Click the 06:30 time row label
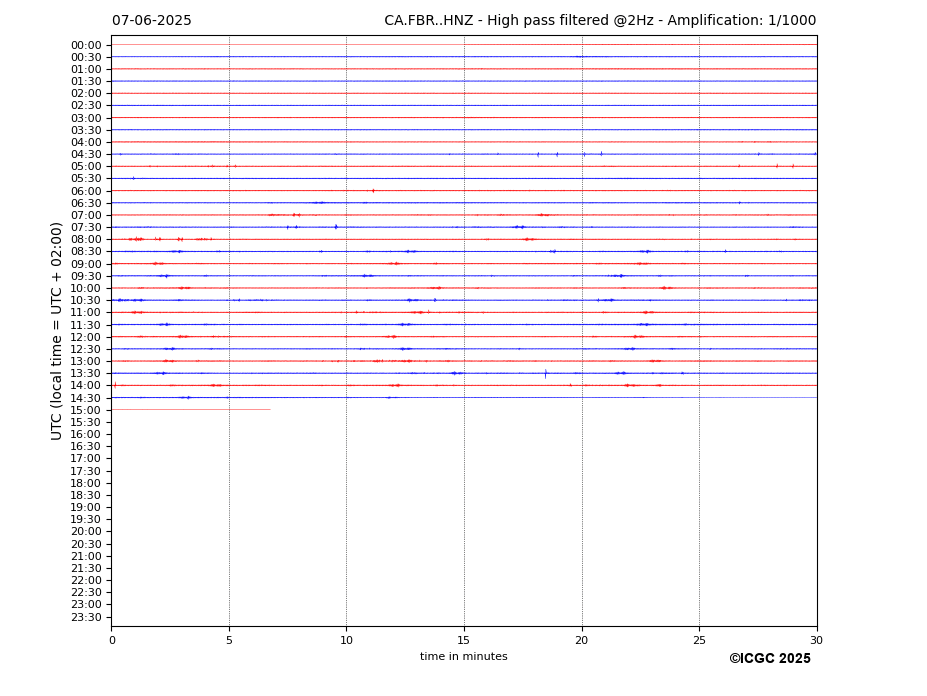 click(86, 203)
